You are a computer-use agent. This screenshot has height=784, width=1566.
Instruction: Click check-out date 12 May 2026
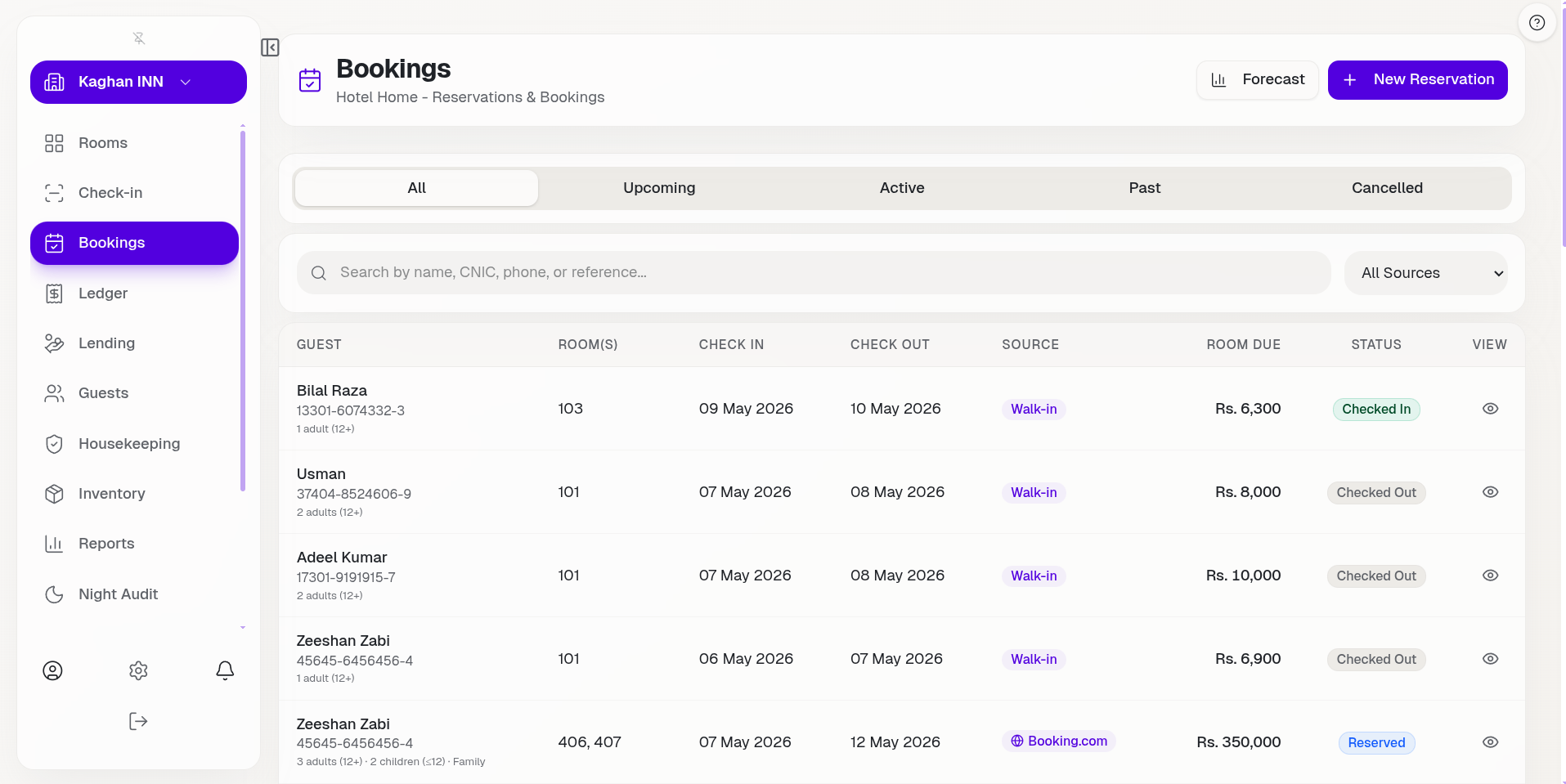tap(895, 742)
